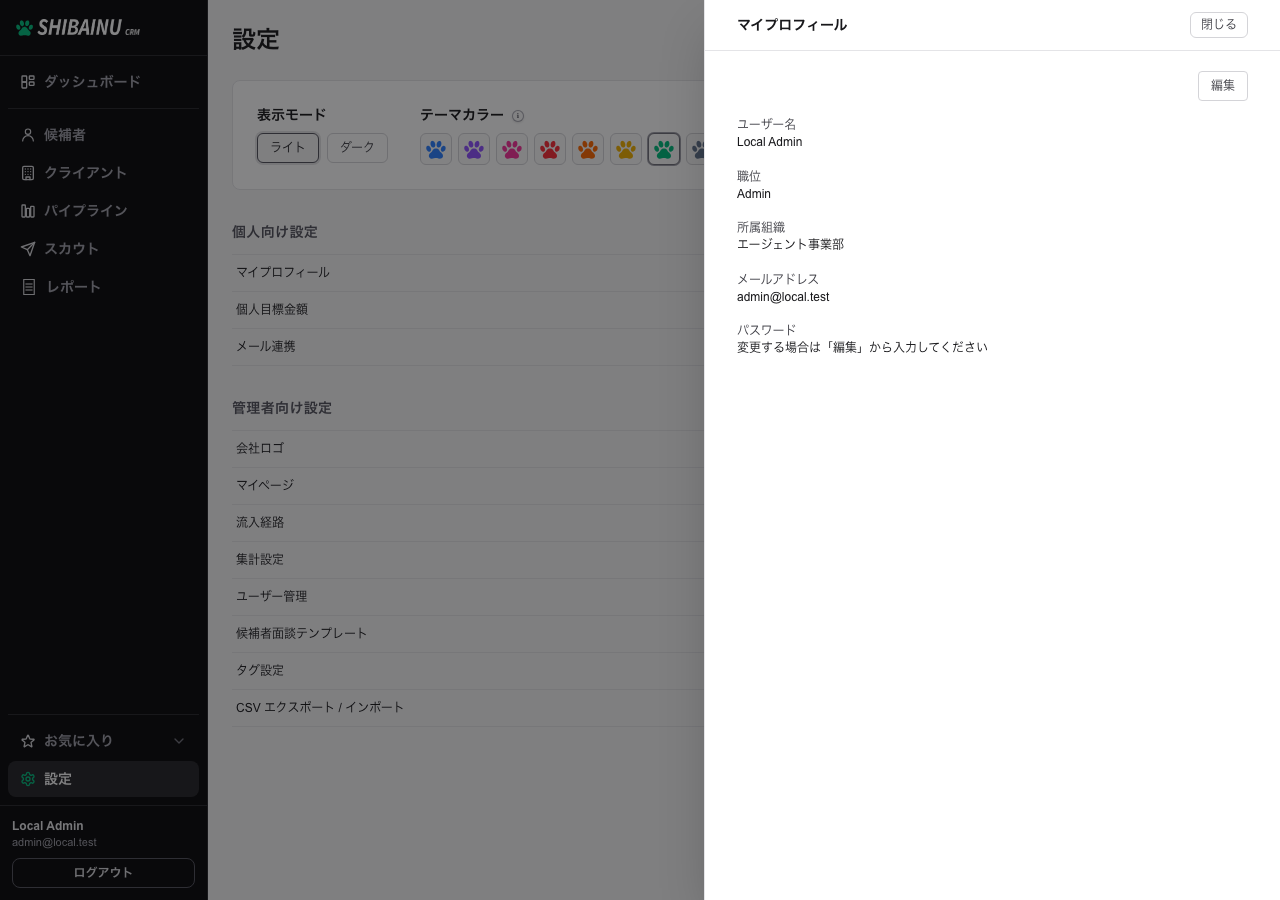Click 閉じる to close profile panel
The width and height of the screenshot is (1280, 900).
point(1219,25)
